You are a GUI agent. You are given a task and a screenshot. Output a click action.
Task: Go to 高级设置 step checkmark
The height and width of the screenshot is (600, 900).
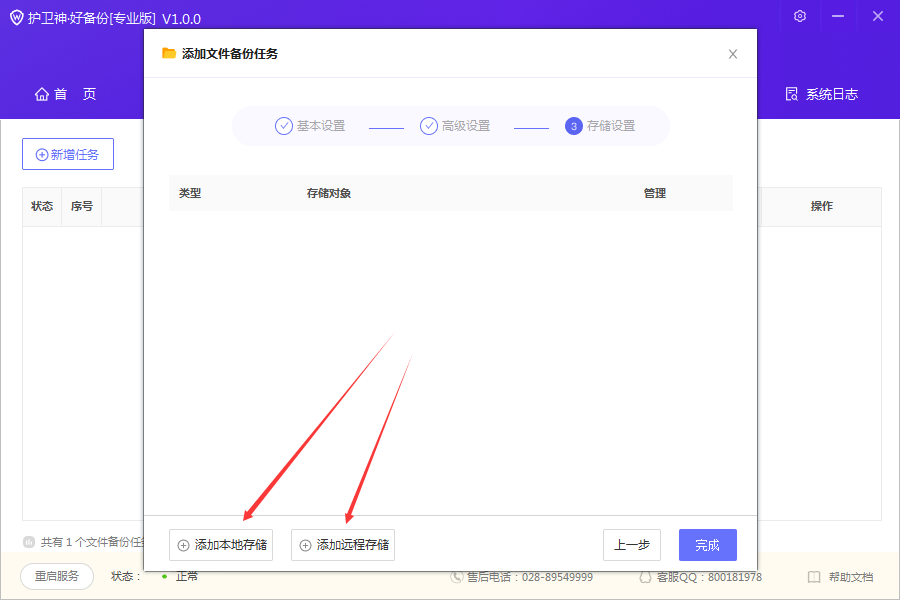click(x=429, y=126)
